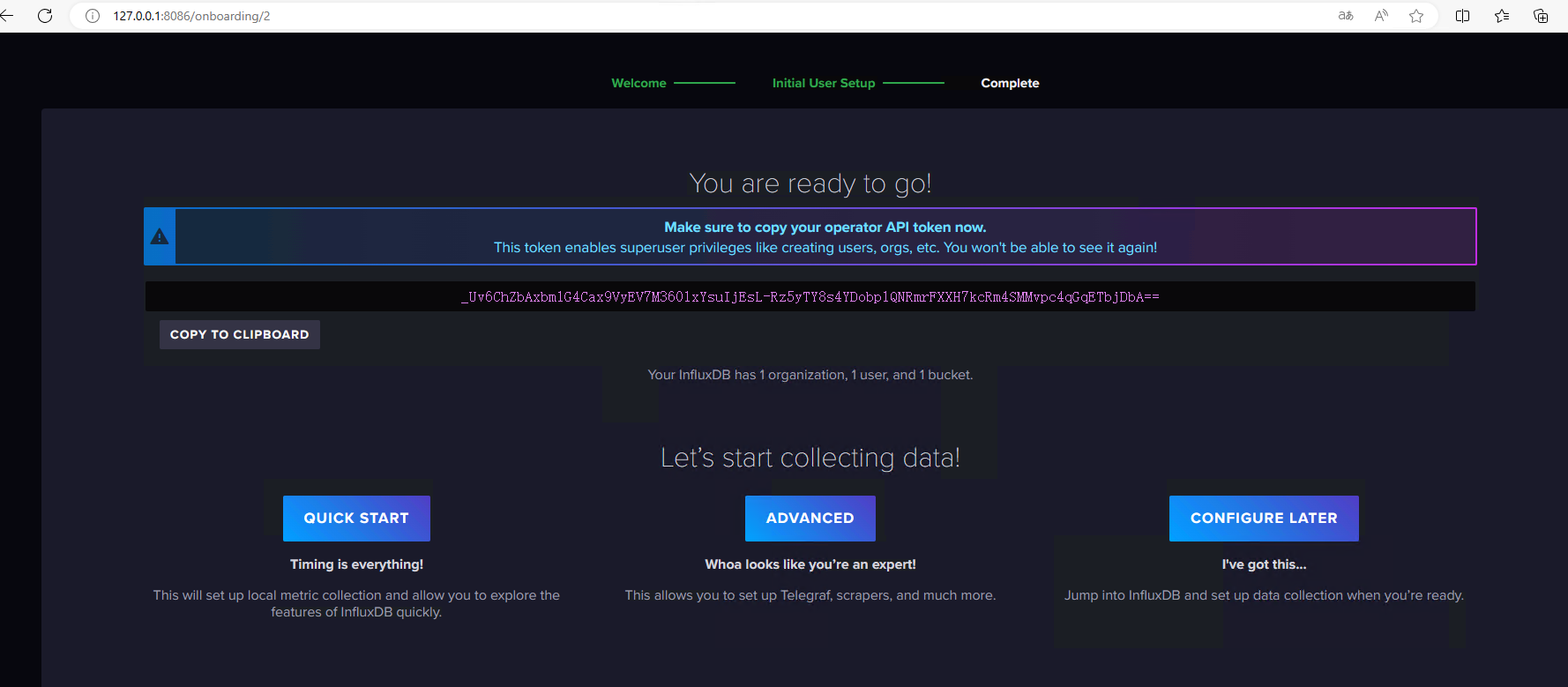The height and width of the screenshot is (687, 1568).
Task: Select the operator API token string
Action: click(x=810, y=297)
